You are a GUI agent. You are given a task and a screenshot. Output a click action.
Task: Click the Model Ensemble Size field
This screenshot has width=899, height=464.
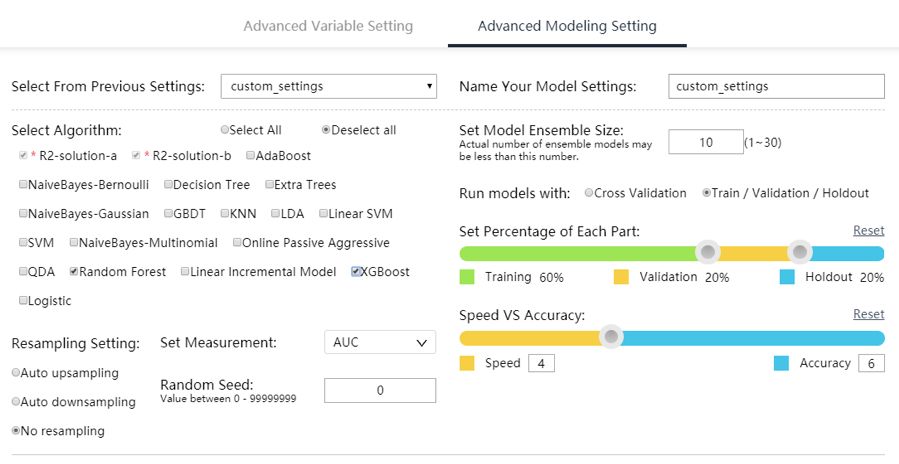(x=705, y=143)
